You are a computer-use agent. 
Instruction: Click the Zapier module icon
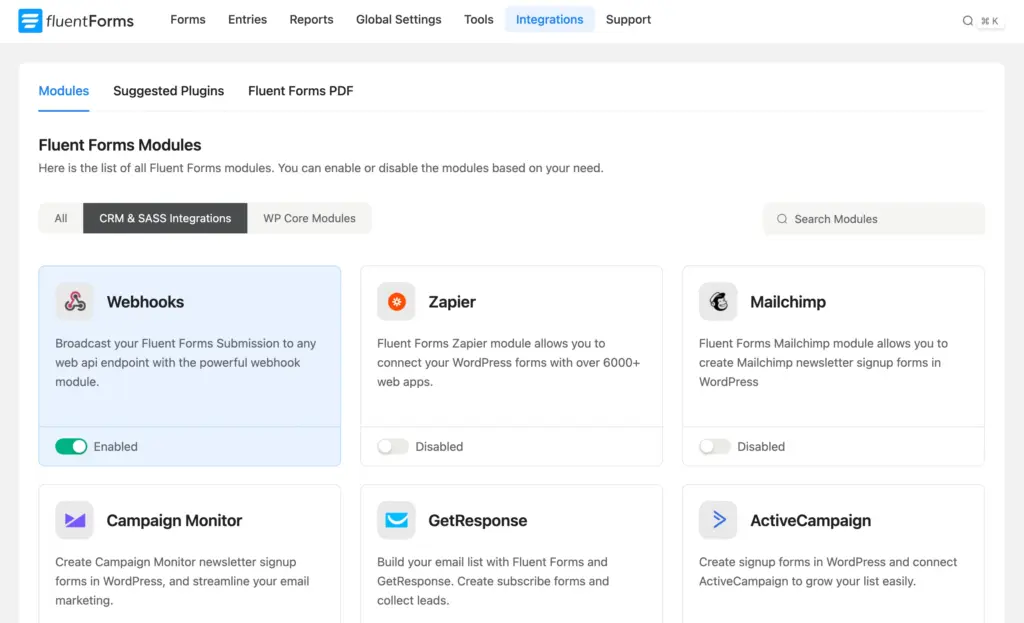click(396, 301)
